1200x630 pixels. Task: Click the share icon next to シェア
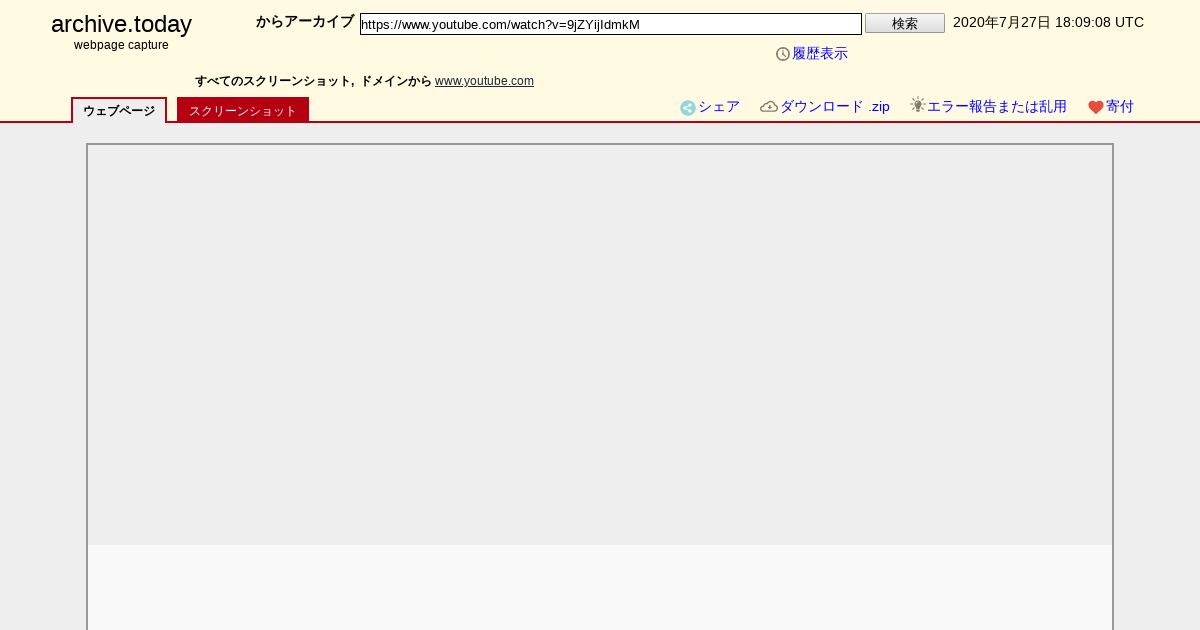click(x=688, y=108)
